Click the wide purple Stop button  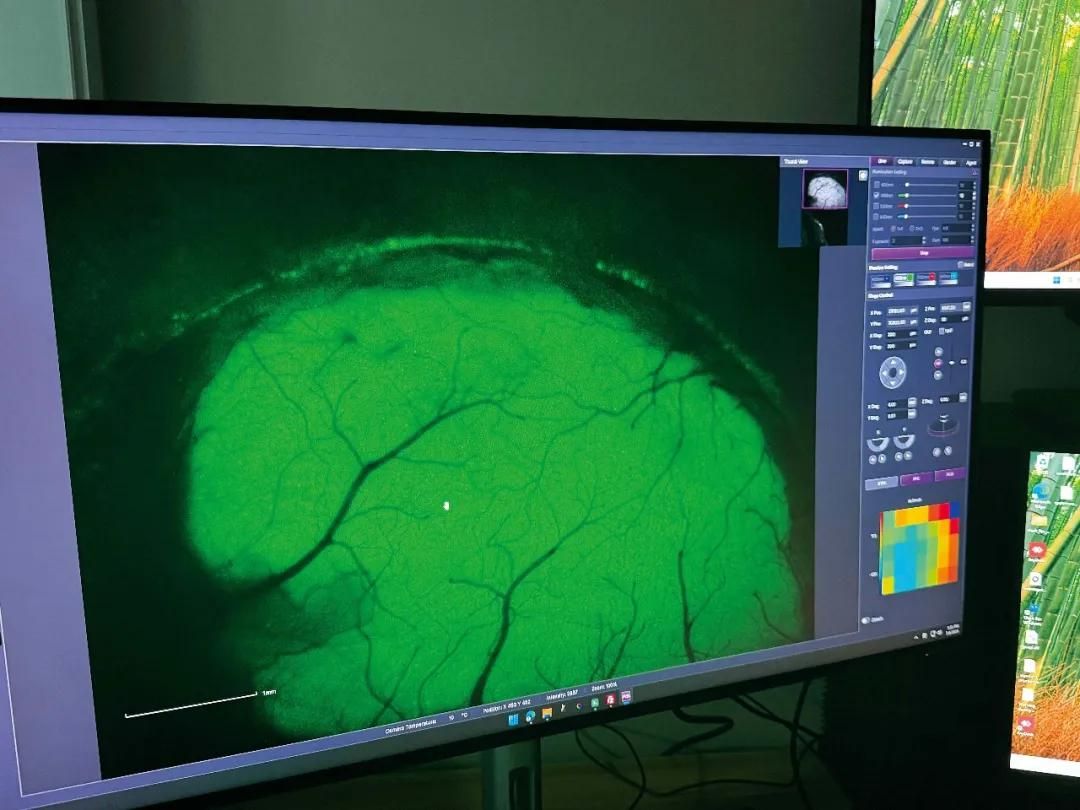point(924,253)
